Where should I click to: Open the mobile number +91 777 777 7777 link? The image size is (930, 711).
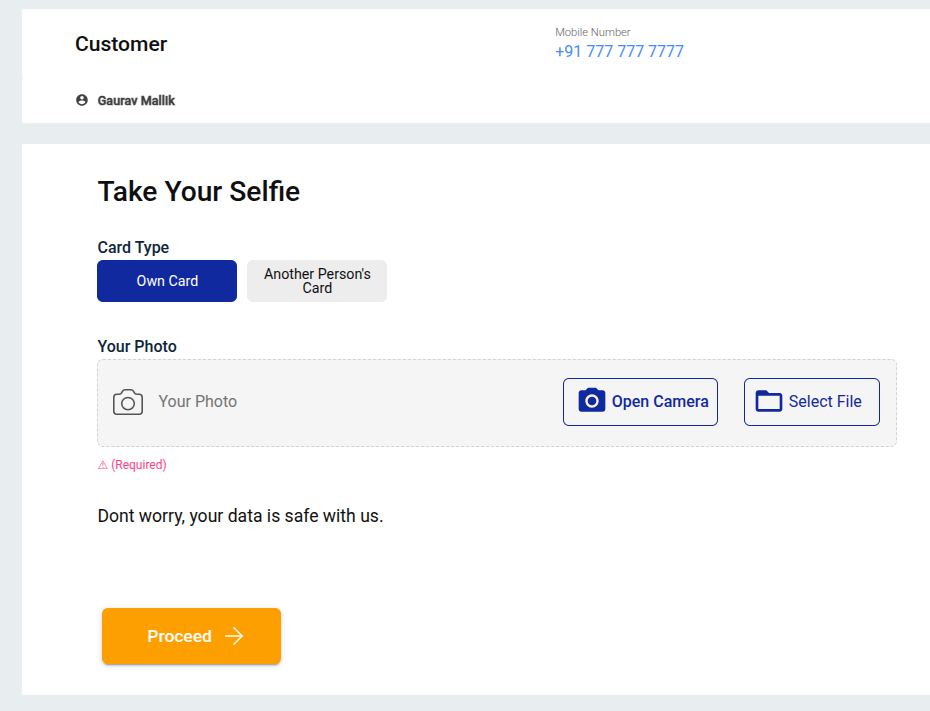pos(619,52)
